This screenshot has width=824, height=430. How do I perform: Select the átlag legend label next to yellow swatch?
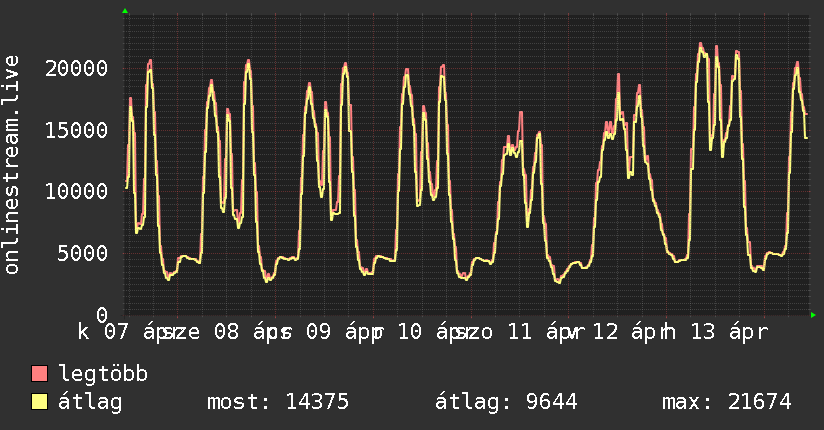tap(90, 402)
